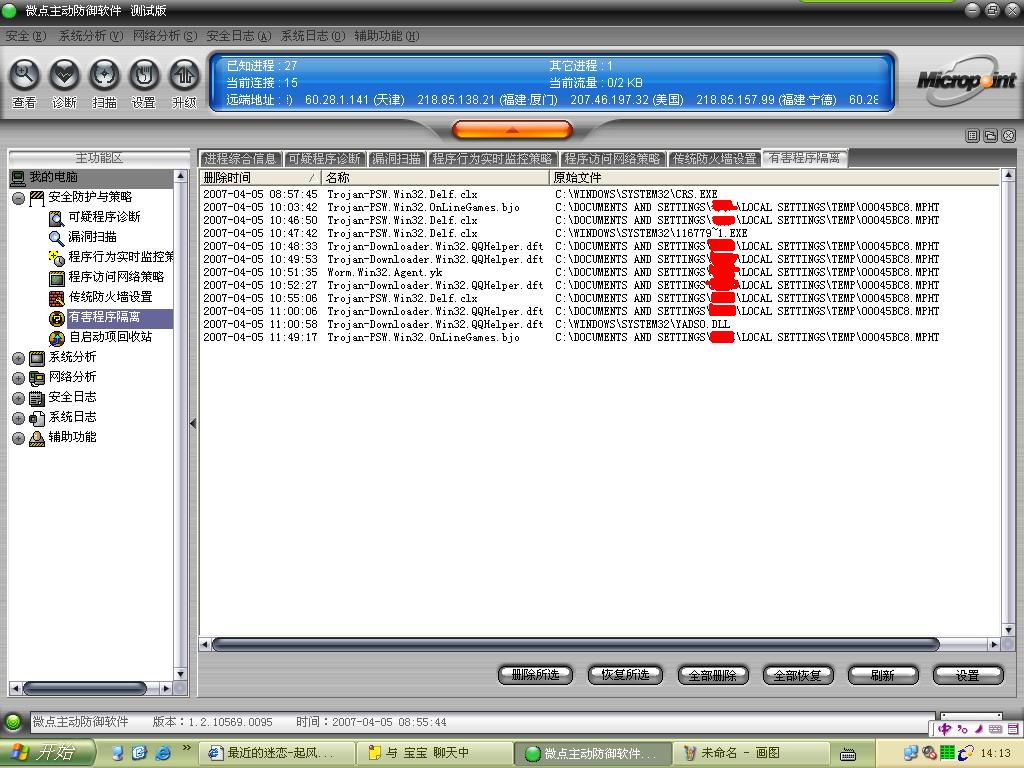Click the 全部删除 button

(x=712, y=675)
